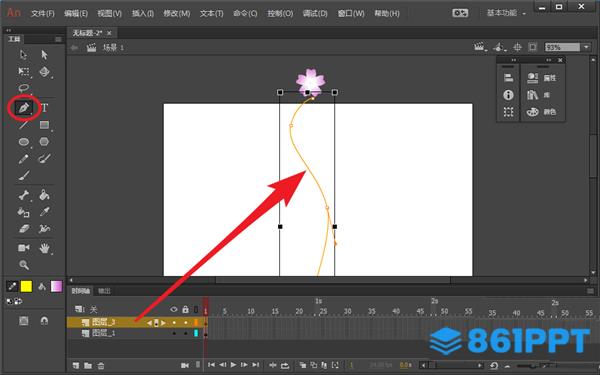
Task: Select the 3D Rotation tool
Action: pos(44,72)
